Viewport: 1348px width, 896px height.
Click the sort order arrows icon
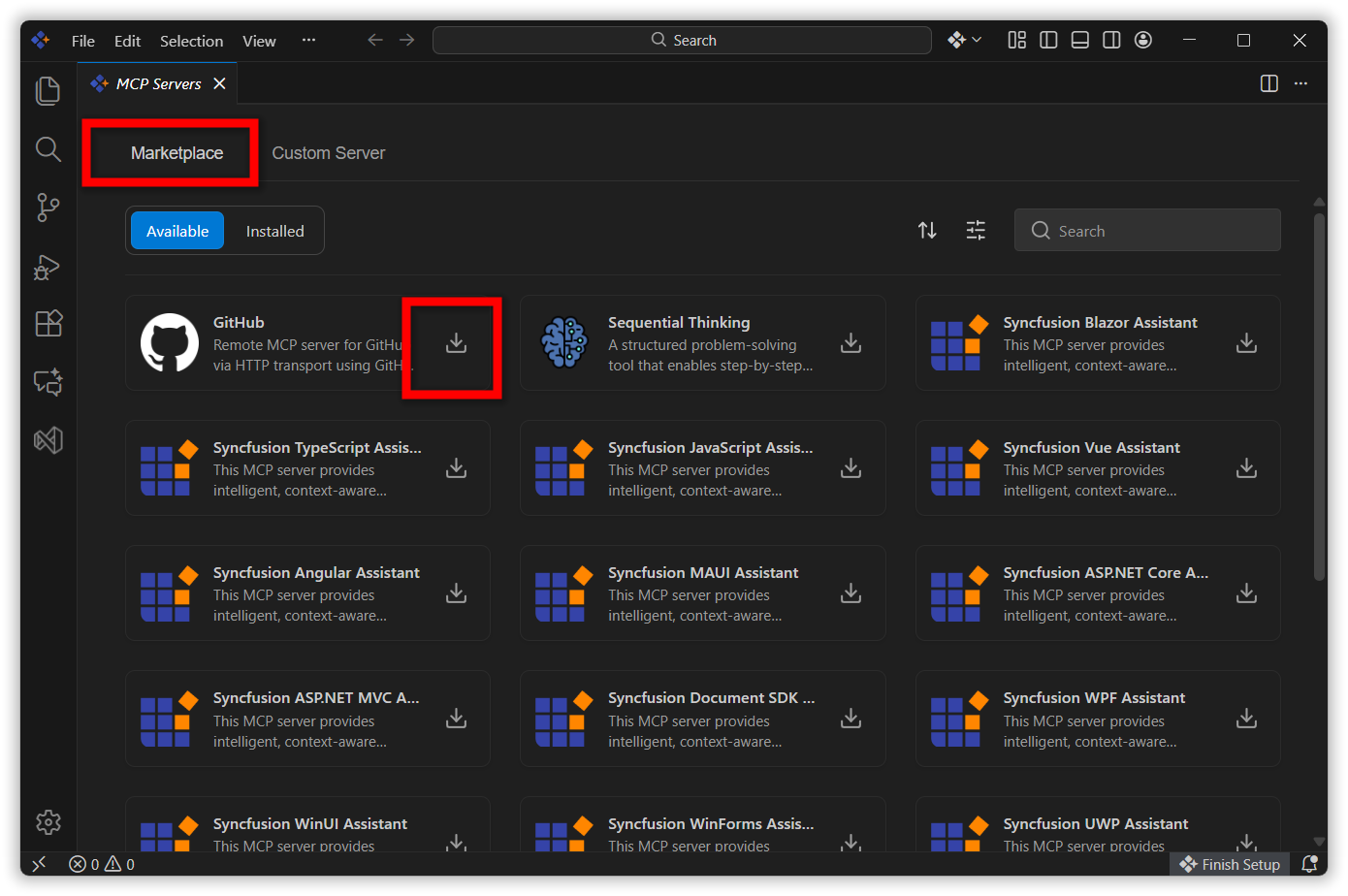pyautogui.click(x=927, y=230)
